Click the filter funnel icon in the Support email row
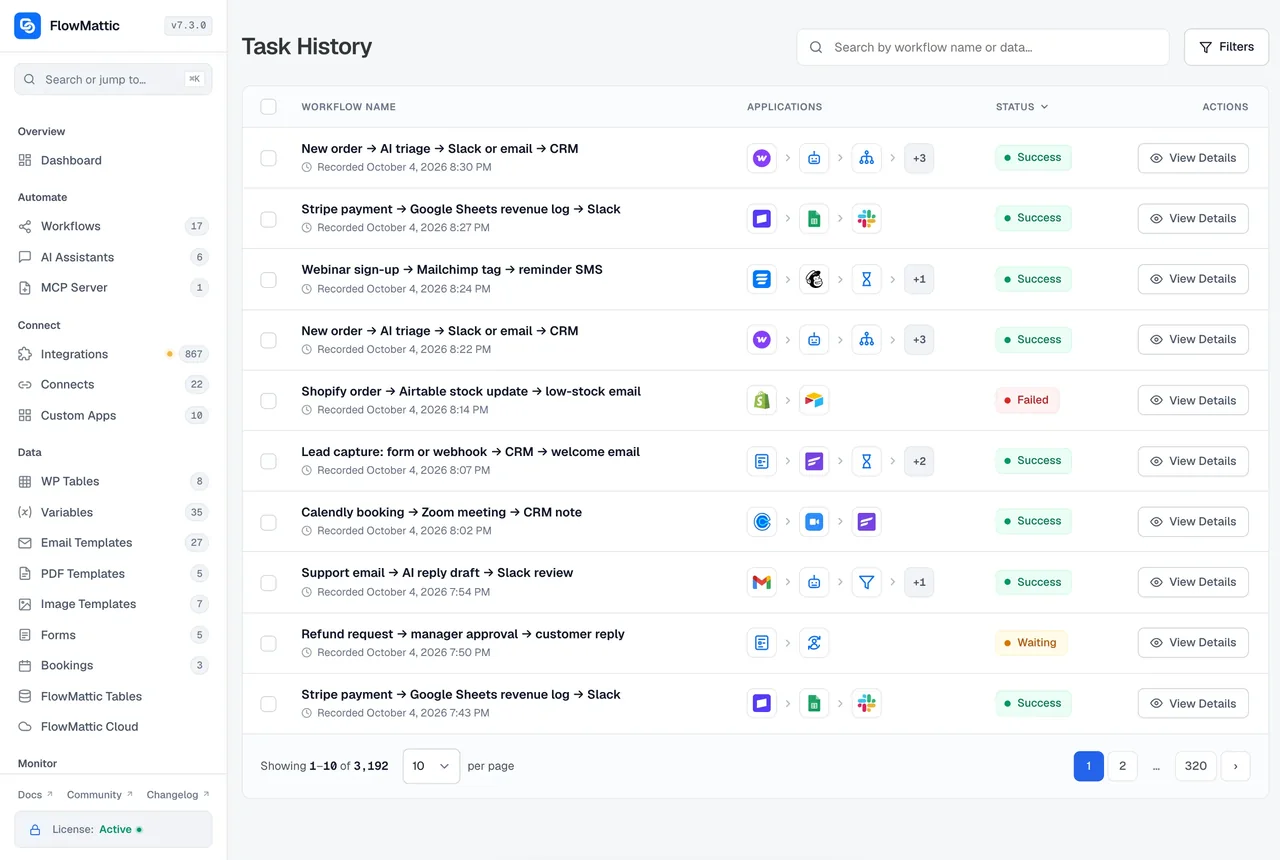 pyautogui.click(x=866, y=582)
